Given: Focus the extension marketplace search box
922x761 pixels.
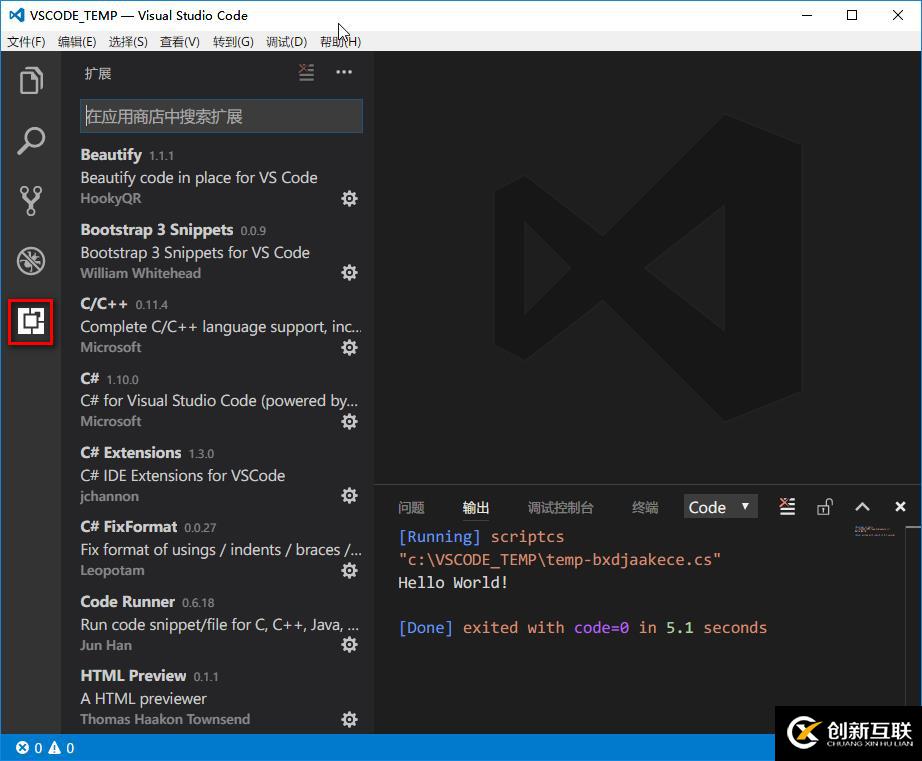Looking at the screenshot, I should pyautogui.click(x=221, y=116).
